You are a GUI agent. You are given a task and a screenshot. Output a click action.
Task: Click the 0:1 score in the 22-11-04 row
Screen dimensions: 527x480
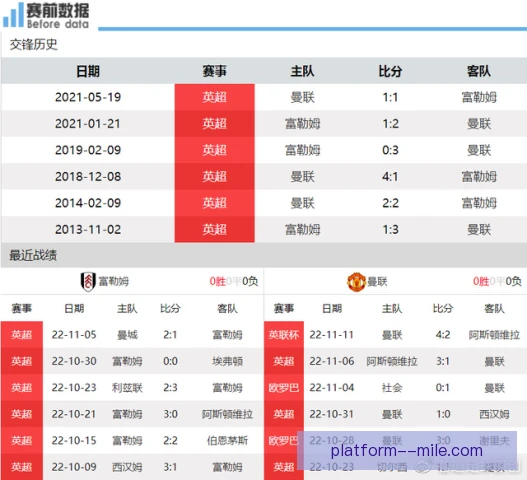pyautogui.click(x=443, y=388)
